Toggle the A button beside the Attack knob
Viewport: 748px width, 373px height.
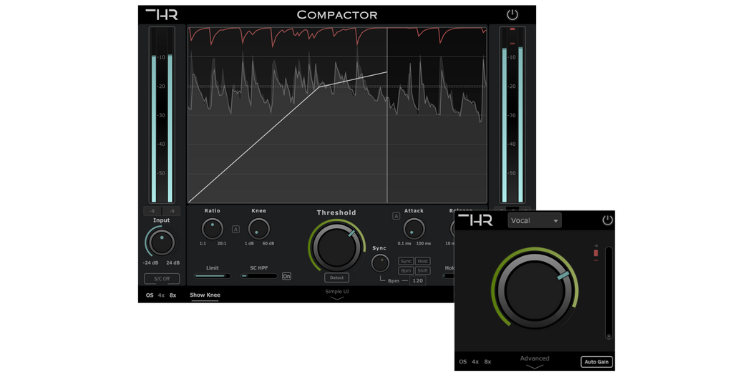coord(396,216)
